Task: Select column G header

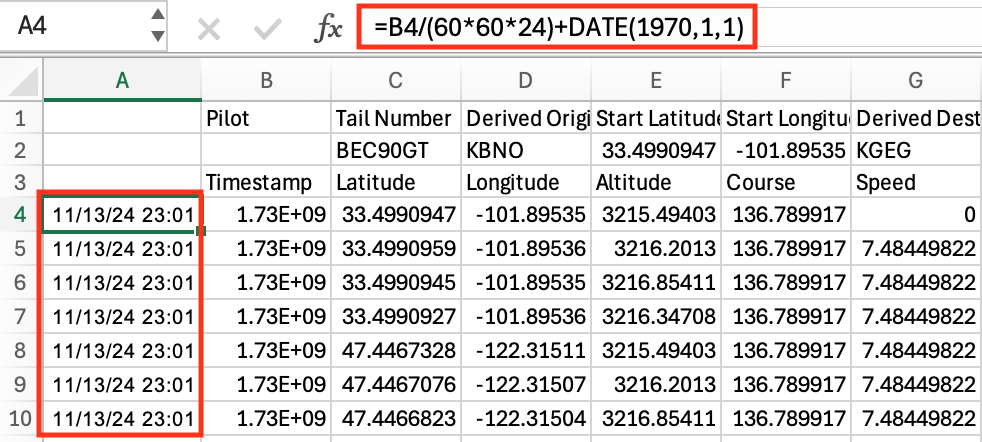Action: point(915,84)
